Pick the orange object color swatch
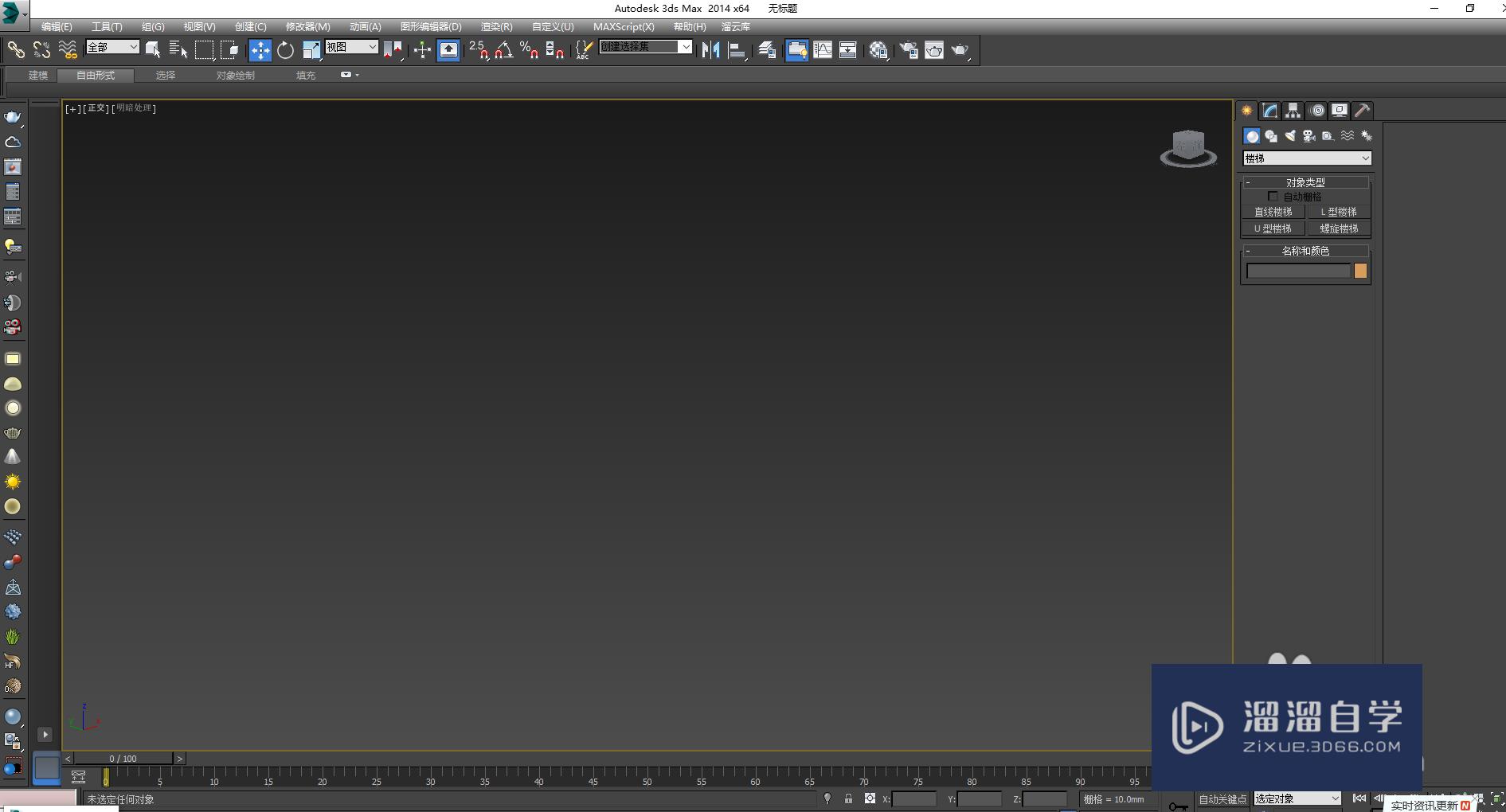The width and height of the screenshot is (1506, 812). [x=1360, y=271]
